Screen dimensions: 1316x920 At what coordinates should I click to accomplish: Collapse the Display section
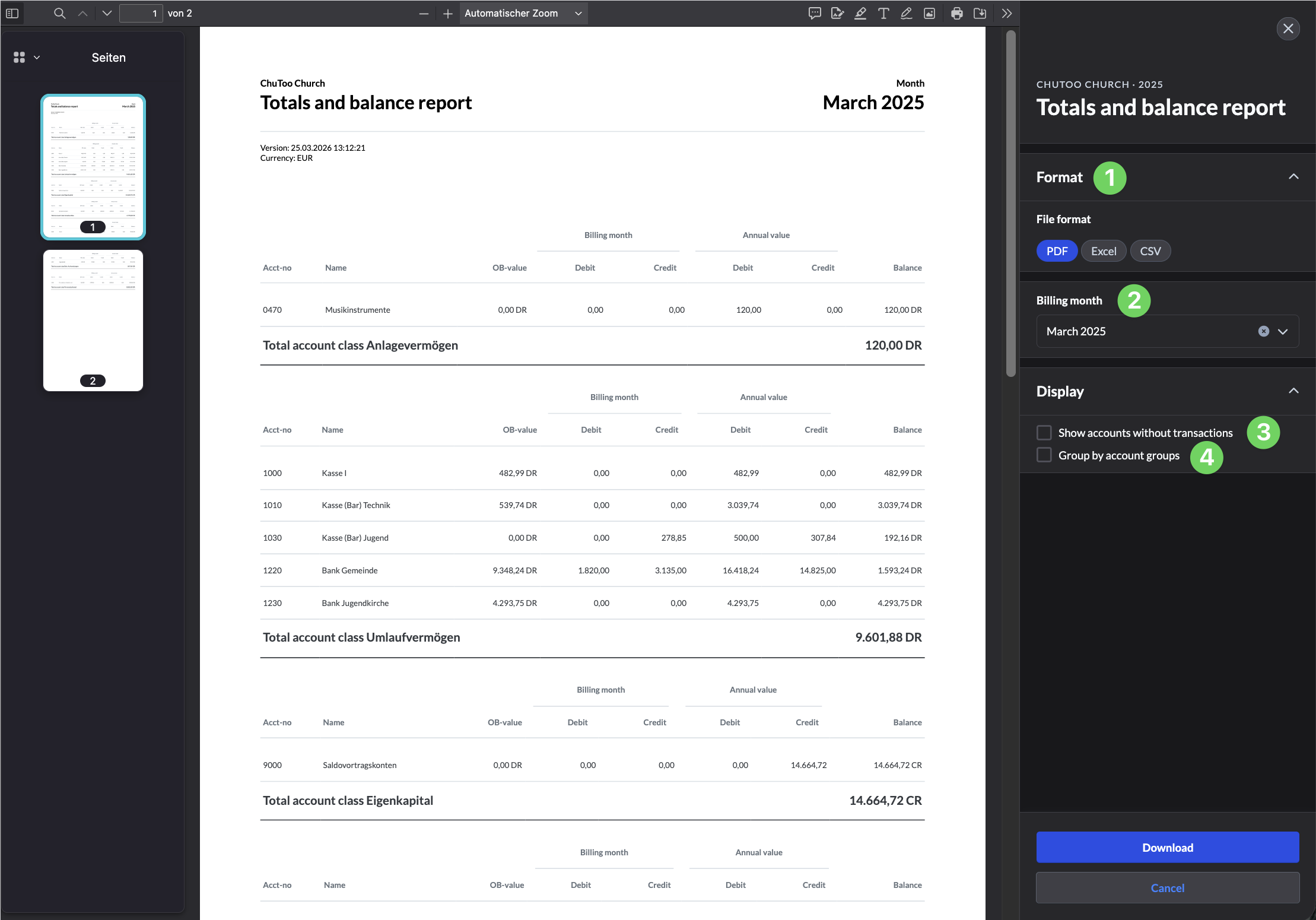coord(1293,391)
